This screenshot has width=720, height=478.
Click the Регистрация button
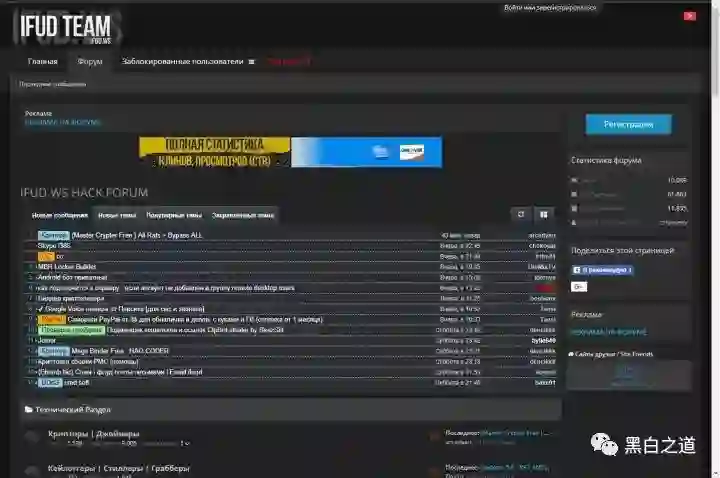[628, 124]
